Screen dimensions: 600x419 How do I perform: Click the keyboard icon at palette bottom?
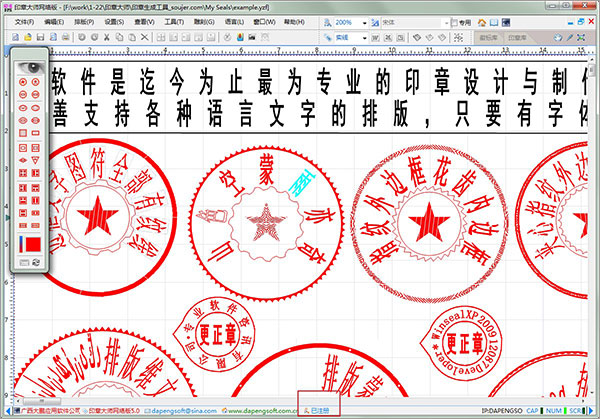coord(24,262)
